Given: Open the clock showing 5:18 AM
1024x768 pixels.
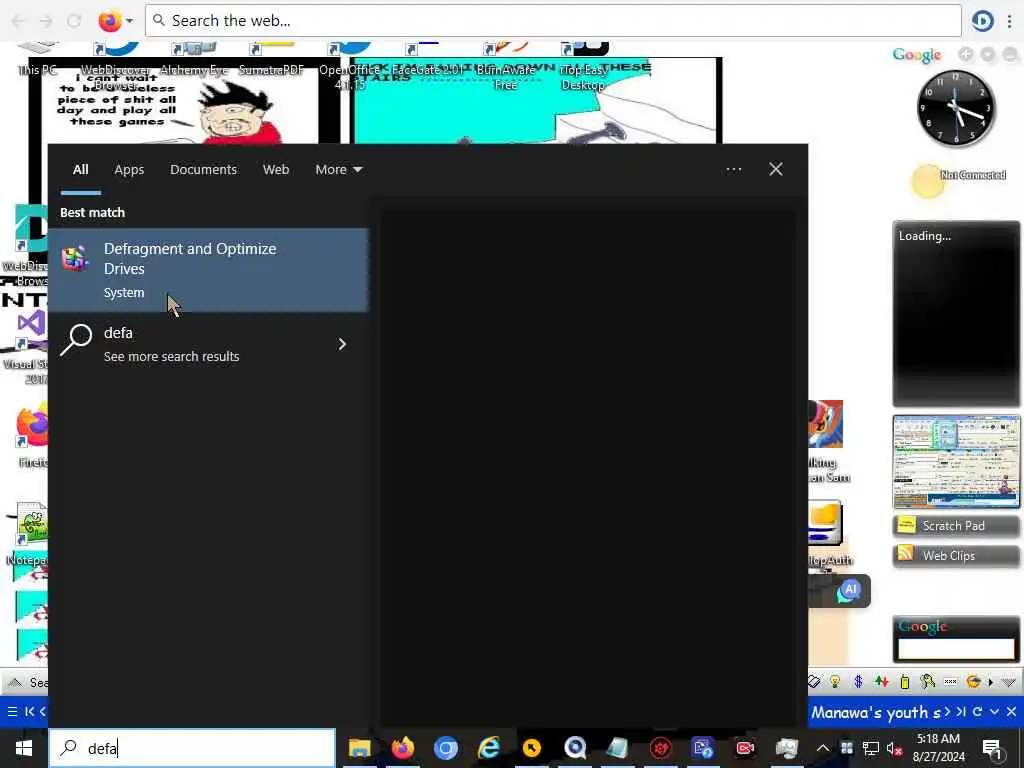Looking at the screenshot, I should [938, 748].
